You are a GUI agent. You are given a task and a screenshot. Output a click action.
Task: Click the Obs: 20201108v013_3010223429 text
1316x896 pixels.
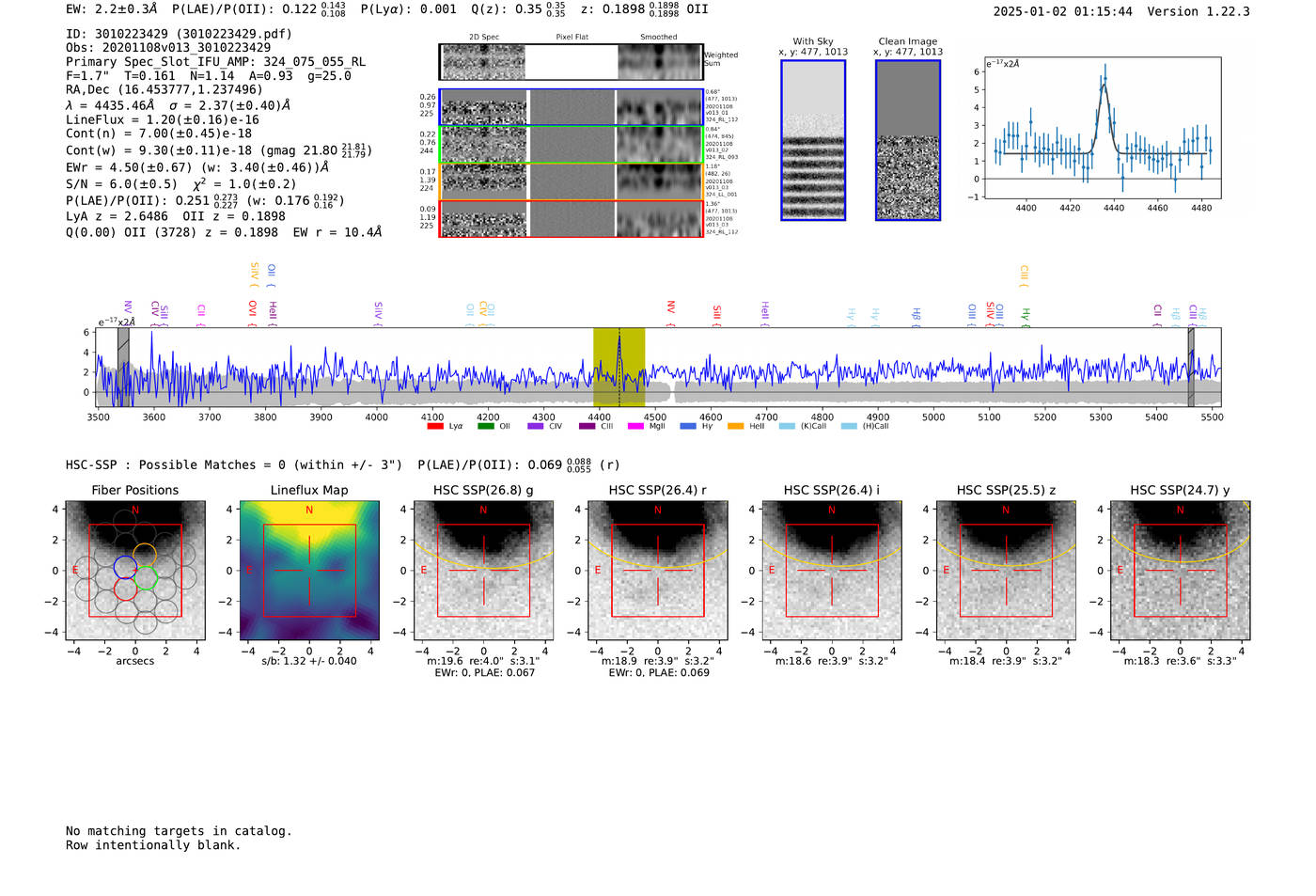pos(168,48)
